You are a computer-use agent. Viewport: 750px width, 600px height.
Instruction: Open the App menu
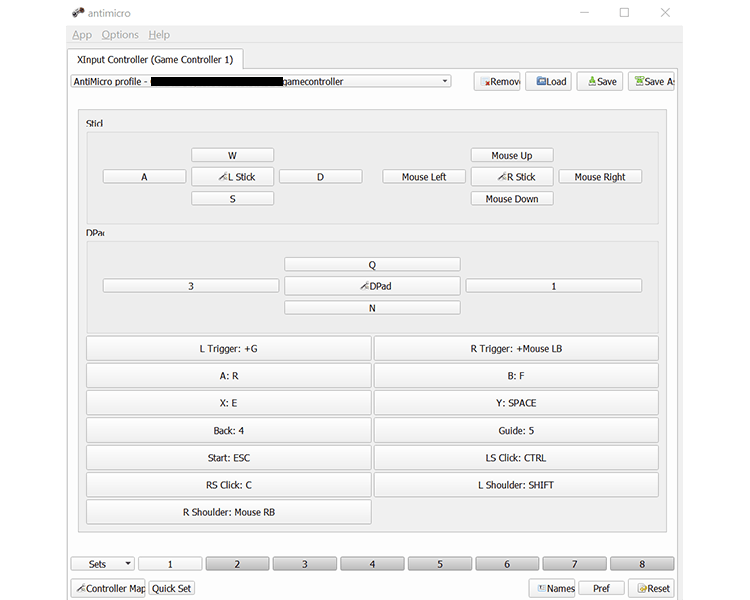(x=82, y=35)
